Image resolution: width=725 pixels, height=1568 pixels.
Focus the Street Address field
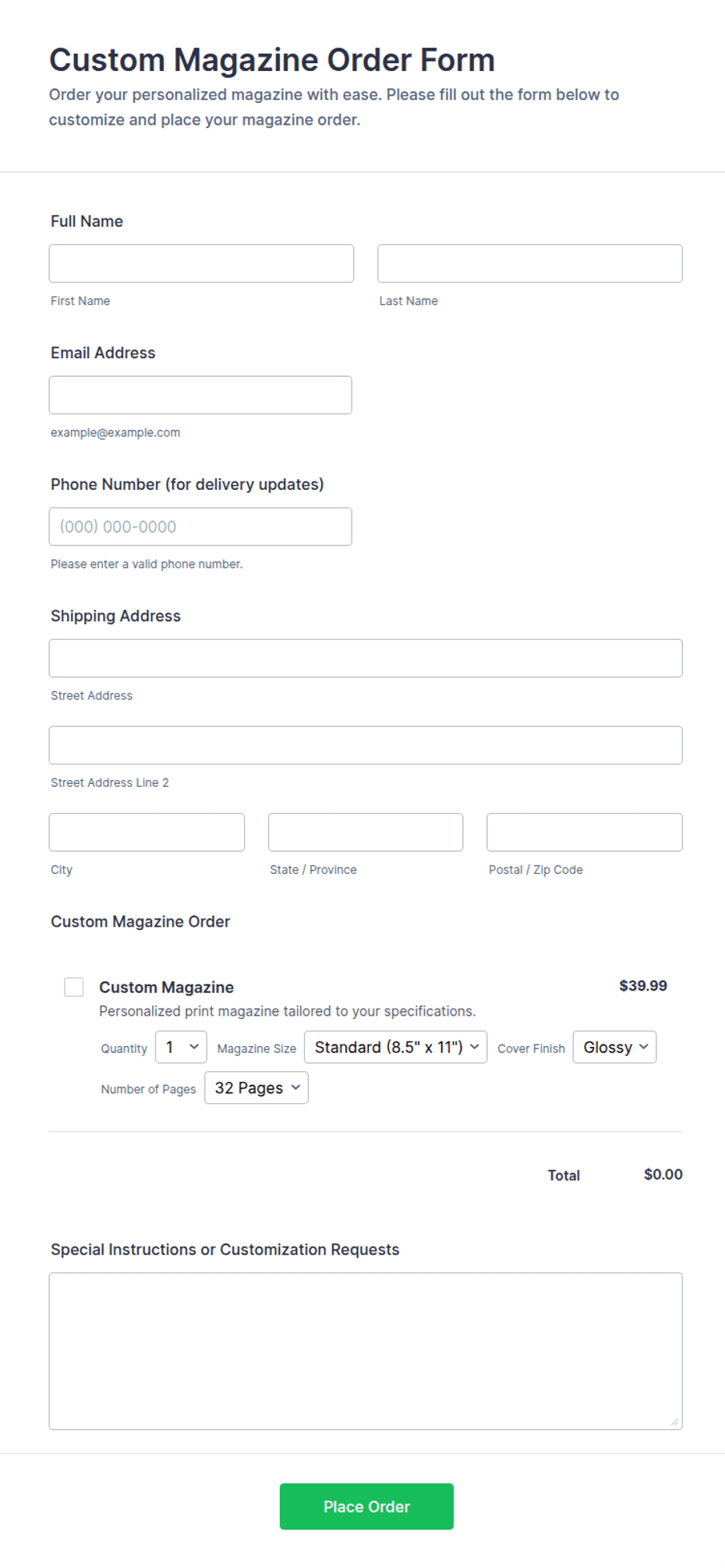point(366,658)
